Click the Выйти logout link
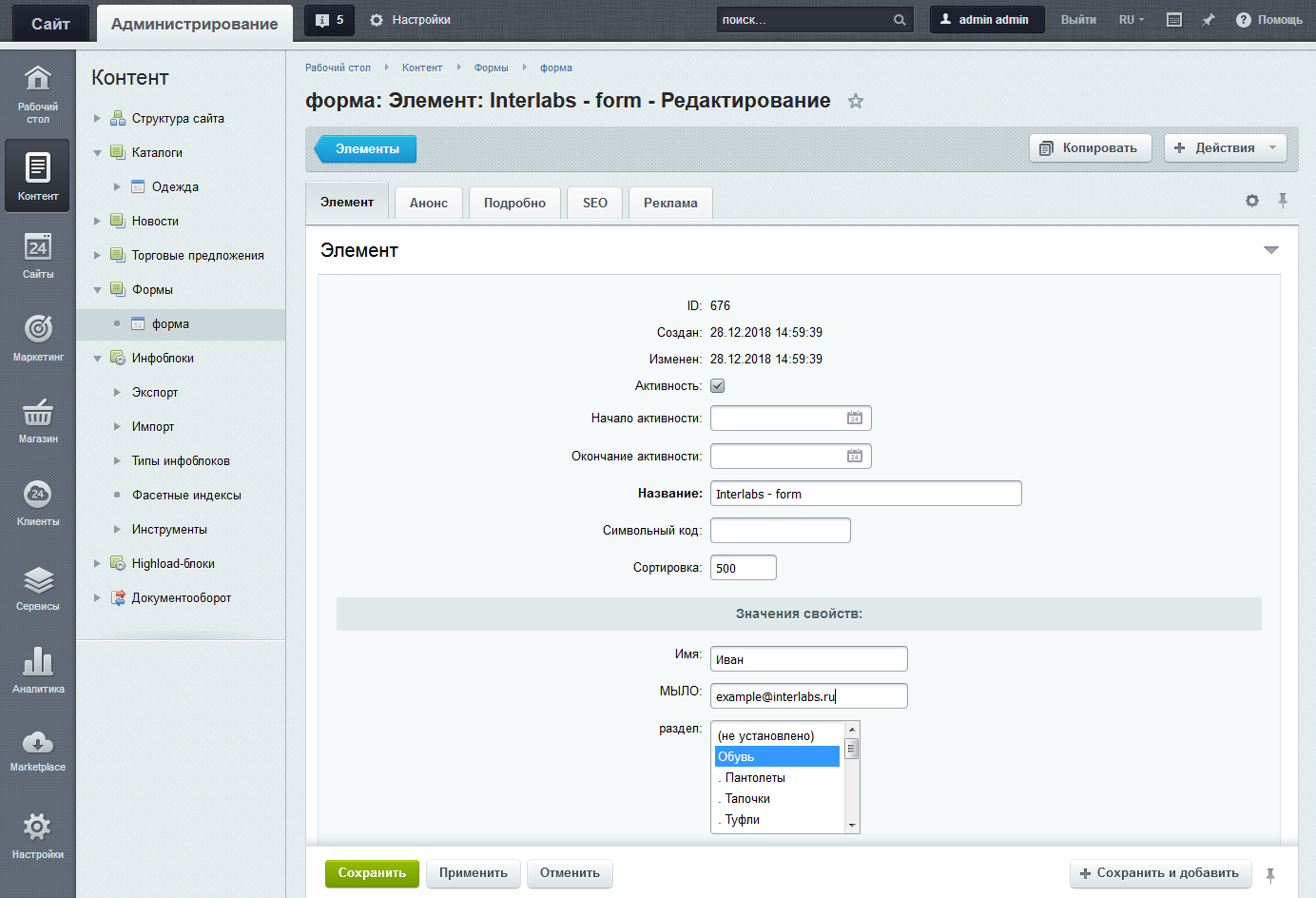Viewport: 1316px width, 898px height. pos(1078,20)
